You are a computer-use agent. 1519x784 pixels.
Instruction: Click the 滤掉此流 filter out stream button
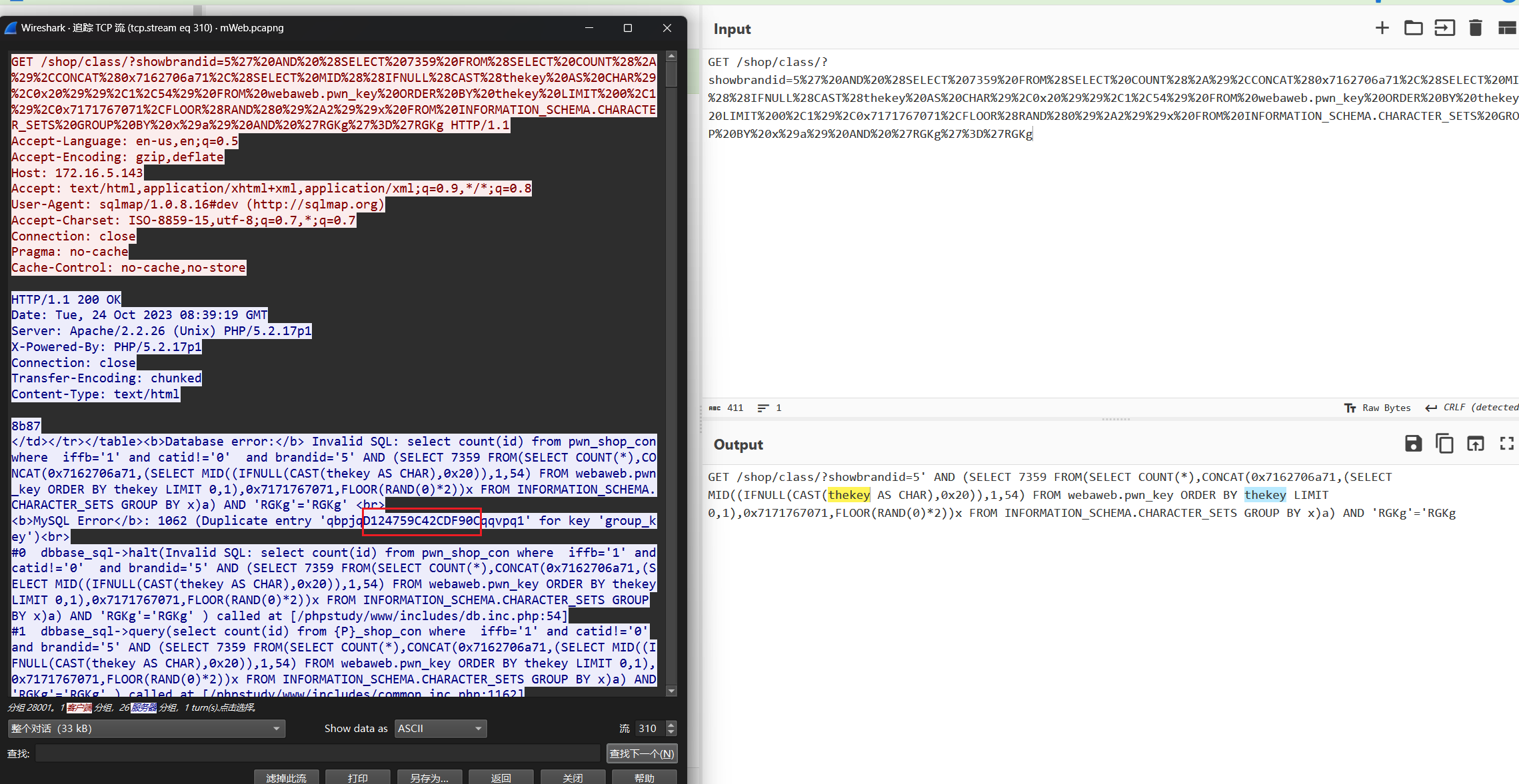coord(286,777)
